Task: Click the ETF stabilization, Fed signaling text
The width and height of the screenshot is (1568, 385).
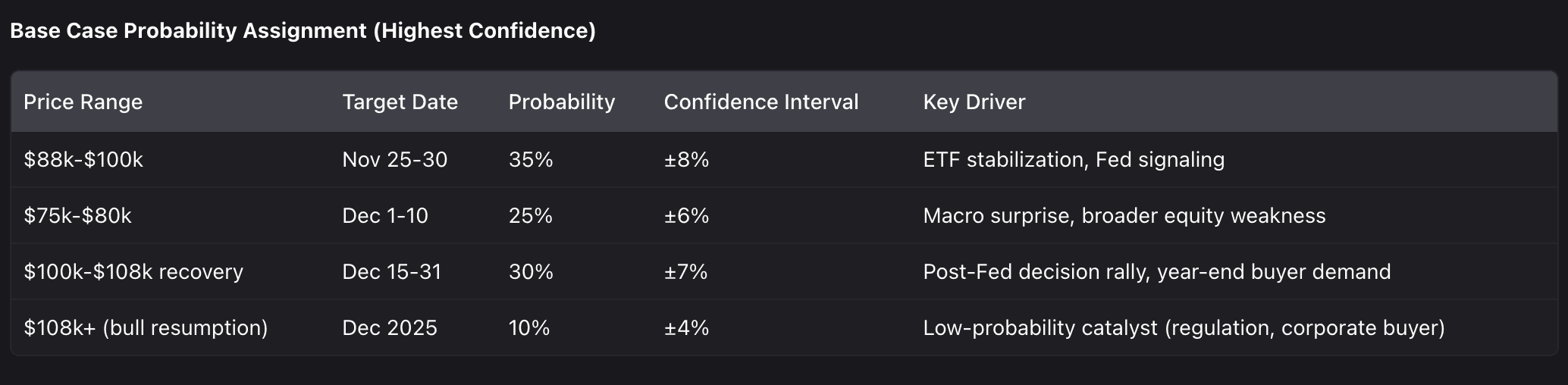Action: (1073, 160)
